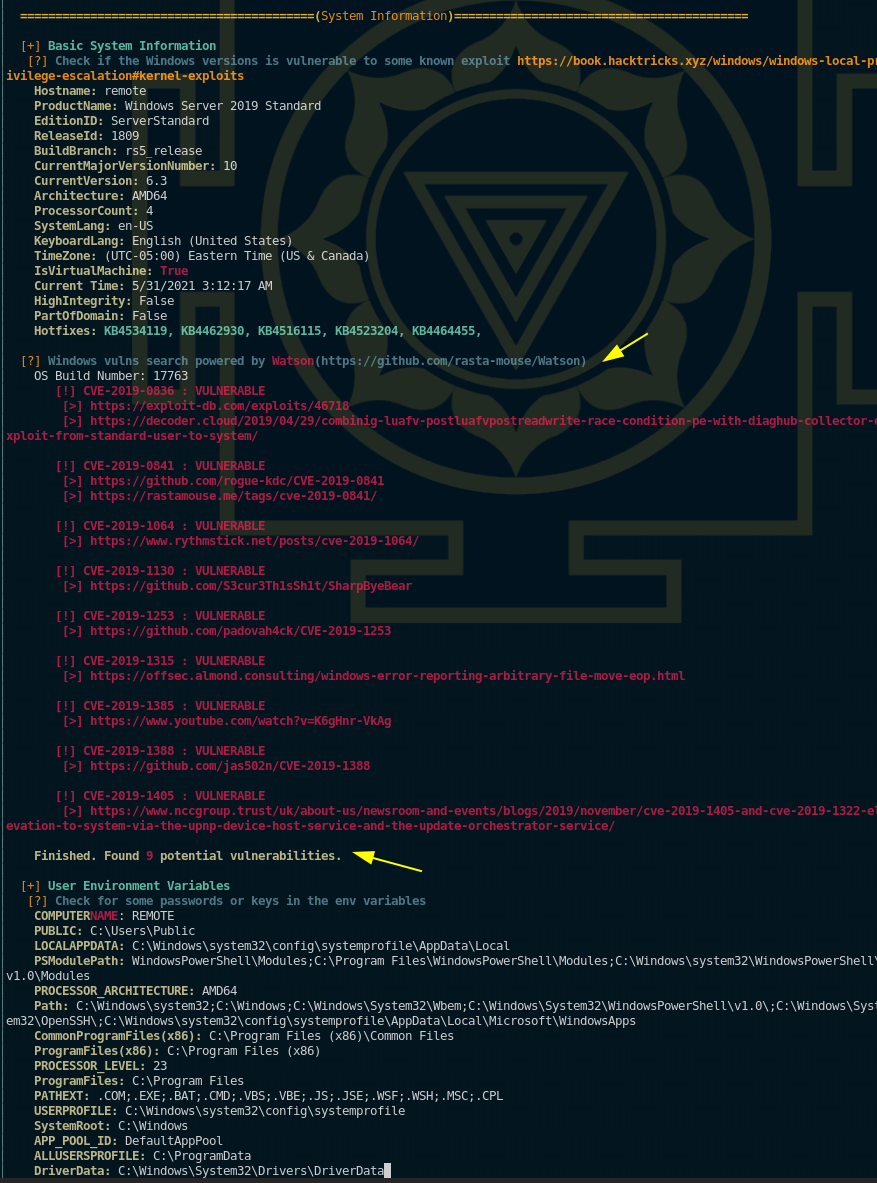Viewport: 877px width, 1183px height.
Task: Click the System Information banner header
Action: point(383,16)
